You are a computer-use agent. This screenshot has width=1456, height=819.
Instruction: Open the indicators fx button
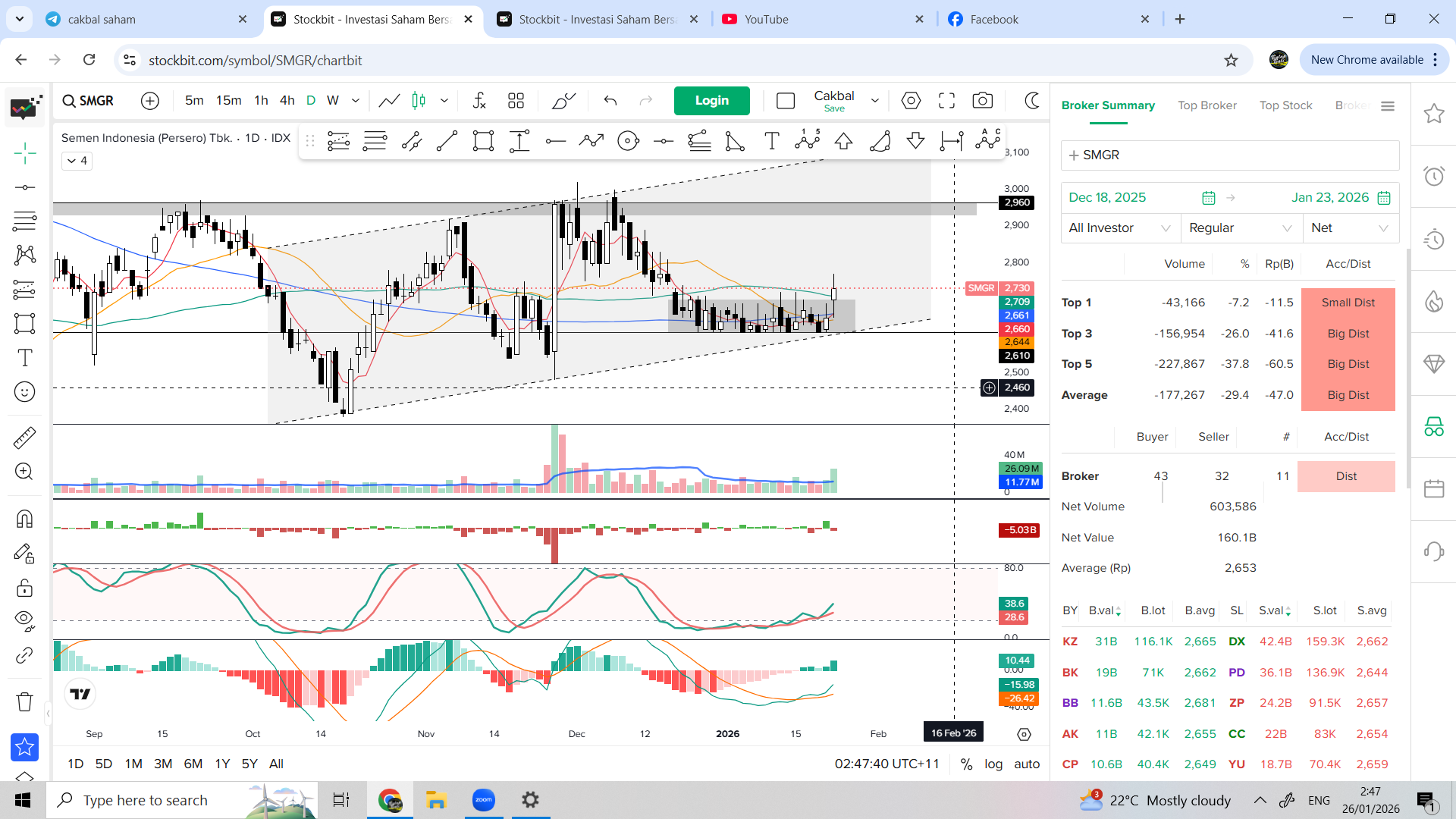479,101
